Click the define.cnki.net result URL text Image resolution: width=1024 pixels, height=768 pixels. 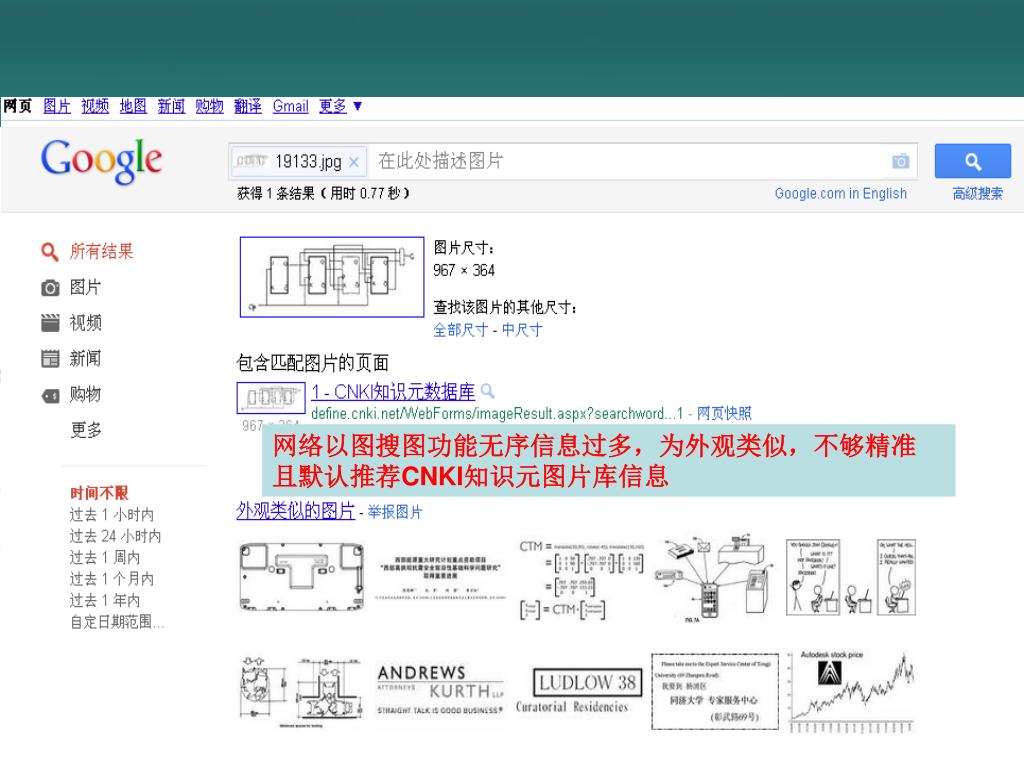497,413
